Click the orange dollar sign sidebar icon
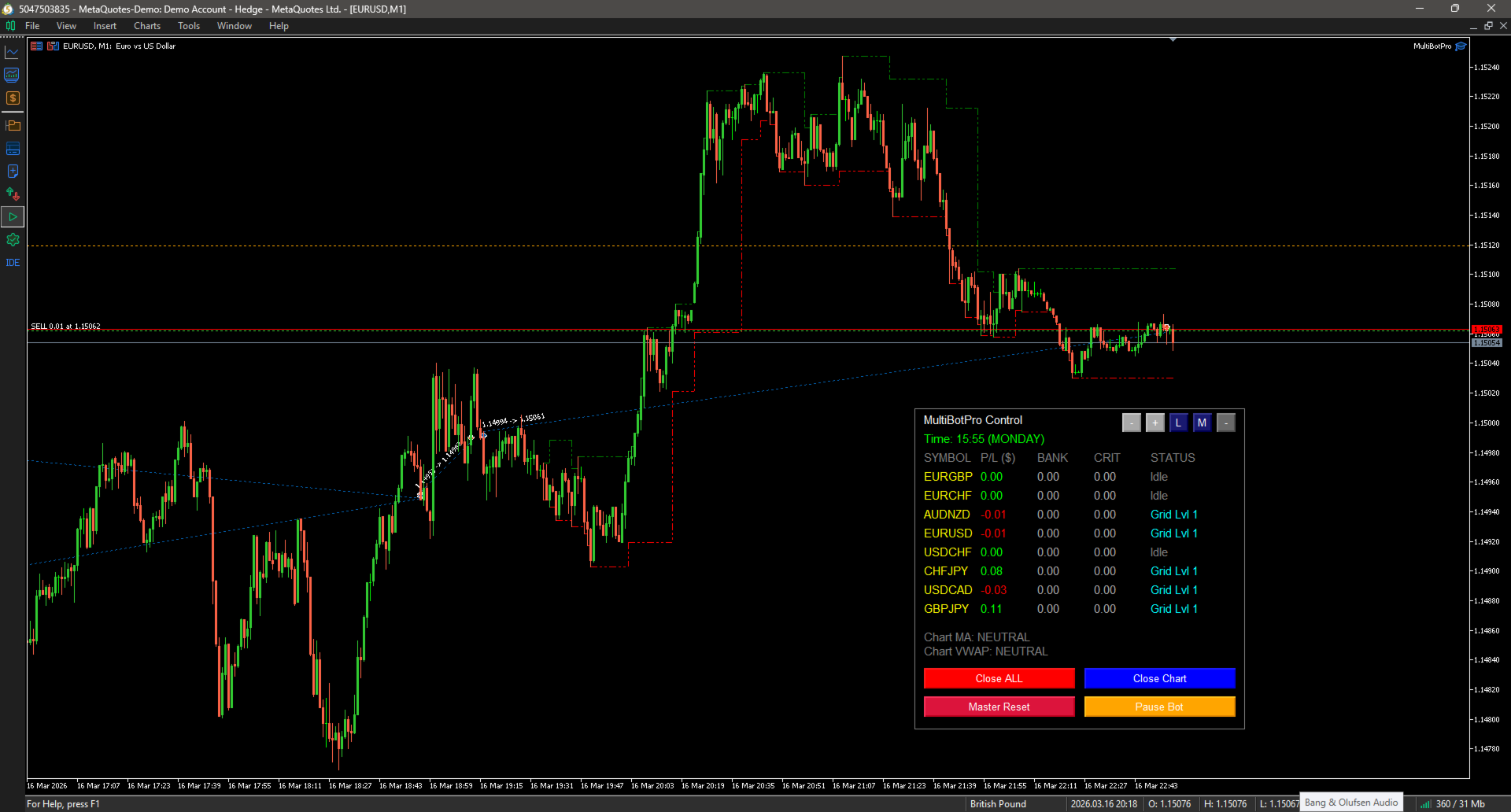The image size is (1511, 812). (13, 98)
